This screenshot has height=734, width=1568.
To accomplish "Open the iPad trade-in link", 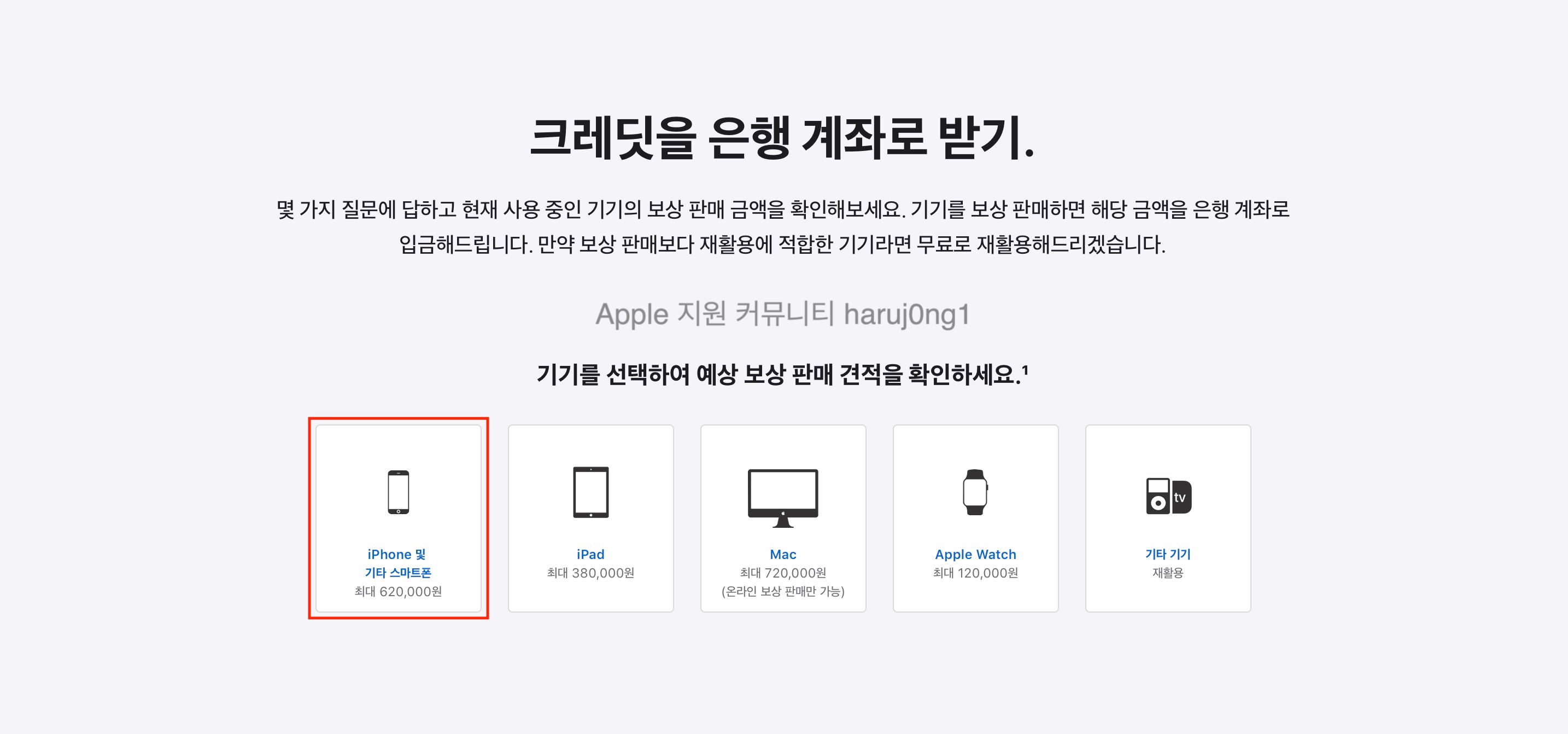I will pyautogui.click(x=590, y=554).
